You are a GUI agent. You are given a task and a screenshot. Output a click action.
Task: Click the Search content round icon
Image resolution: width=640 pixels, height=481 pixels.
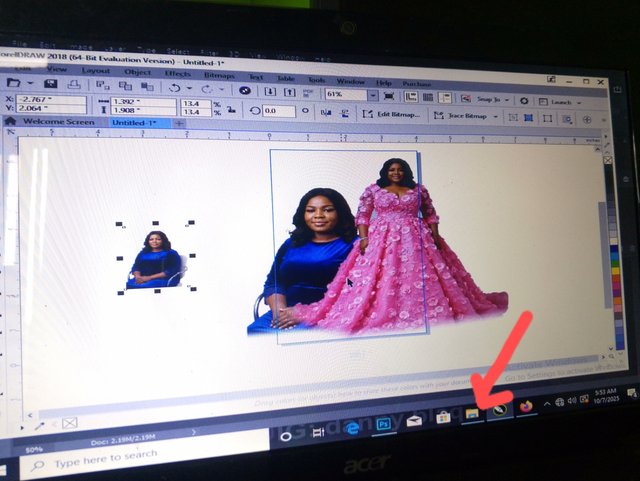tap(245, 90)
